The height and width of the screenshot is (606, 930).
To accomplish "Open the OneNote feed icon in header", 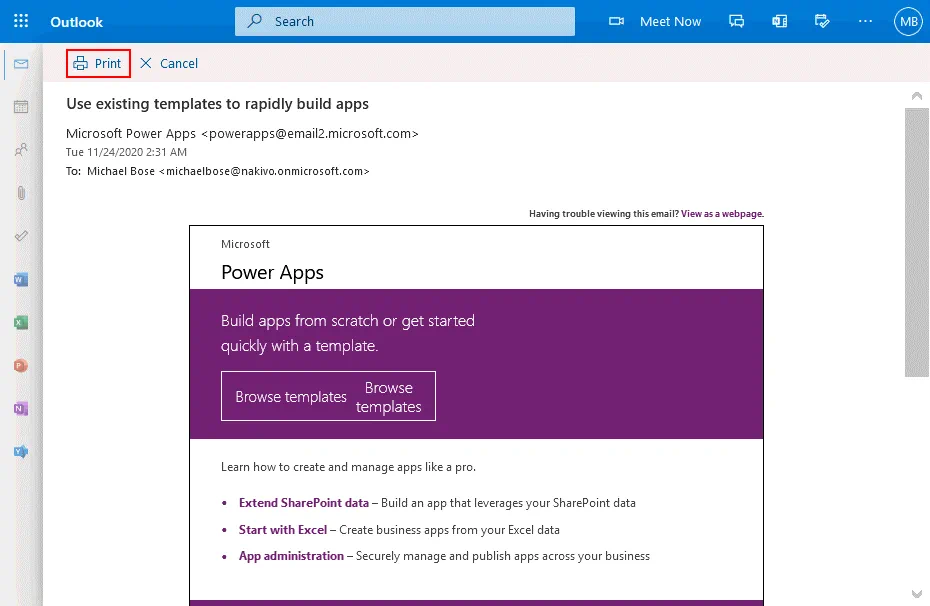I will pyautogui.click(x=780, y=21).
